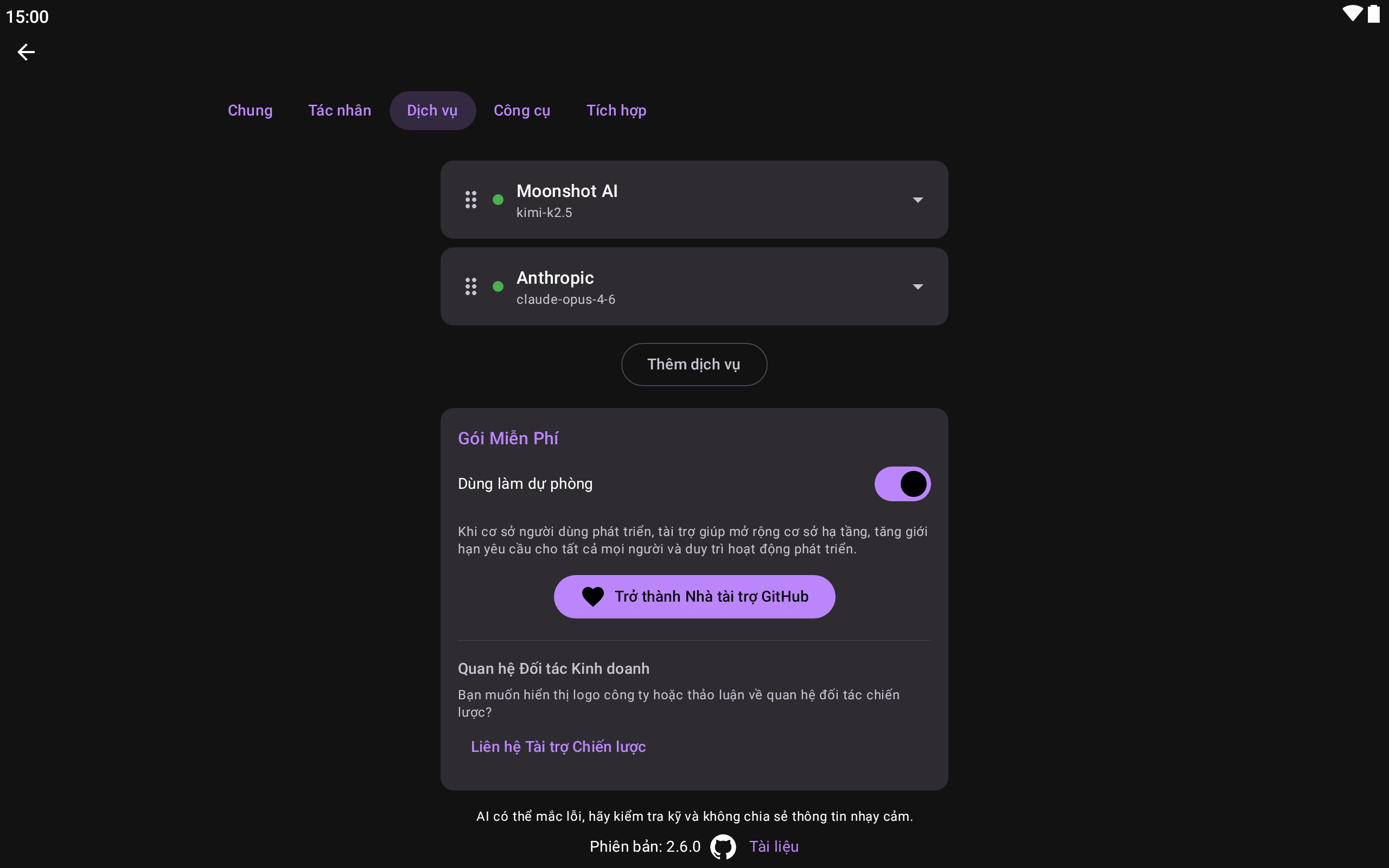Click the heart icon on sponsor button
The width and height of the screenshot is (1389, 868).
point(593,596)
